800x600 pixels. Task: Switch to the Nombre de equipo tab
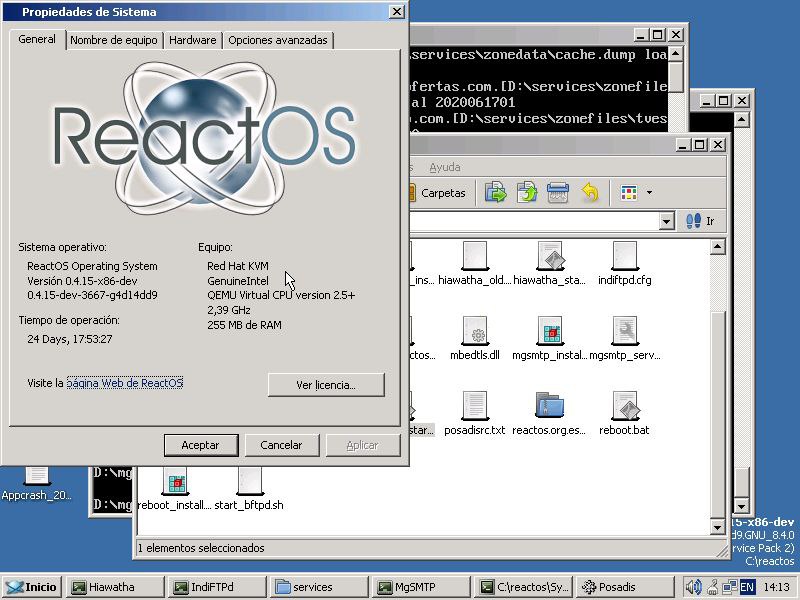[x=114, y=40]
